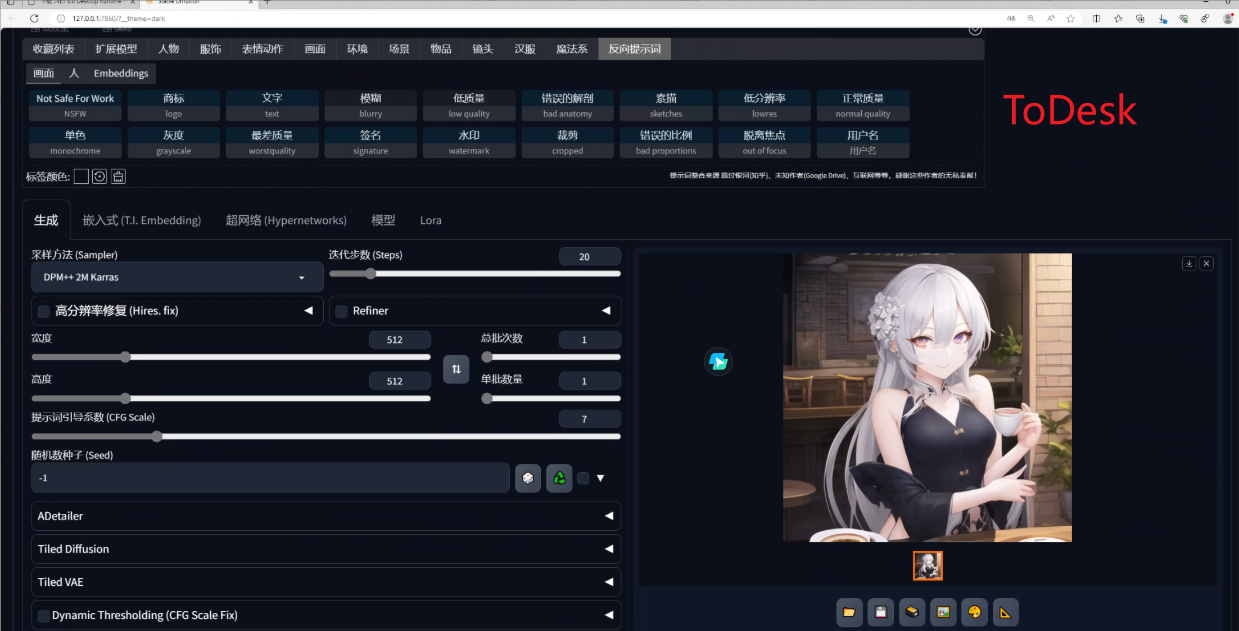Viewport: 1239px width, 631px height.
Task: Switch to the 魔法系 tab
Action: [x=572, y=49]
